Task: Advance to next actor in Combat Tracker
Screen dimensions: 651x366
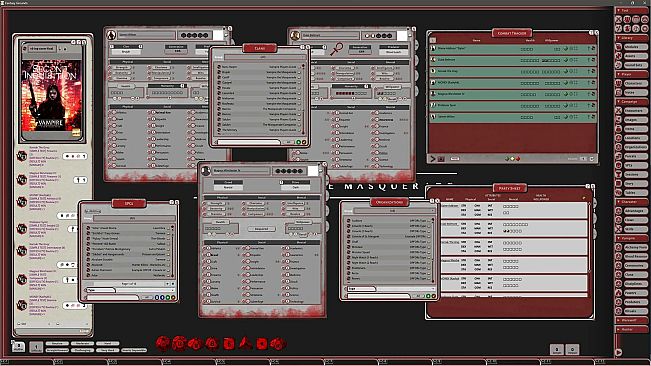Action: tap(433, 159)
